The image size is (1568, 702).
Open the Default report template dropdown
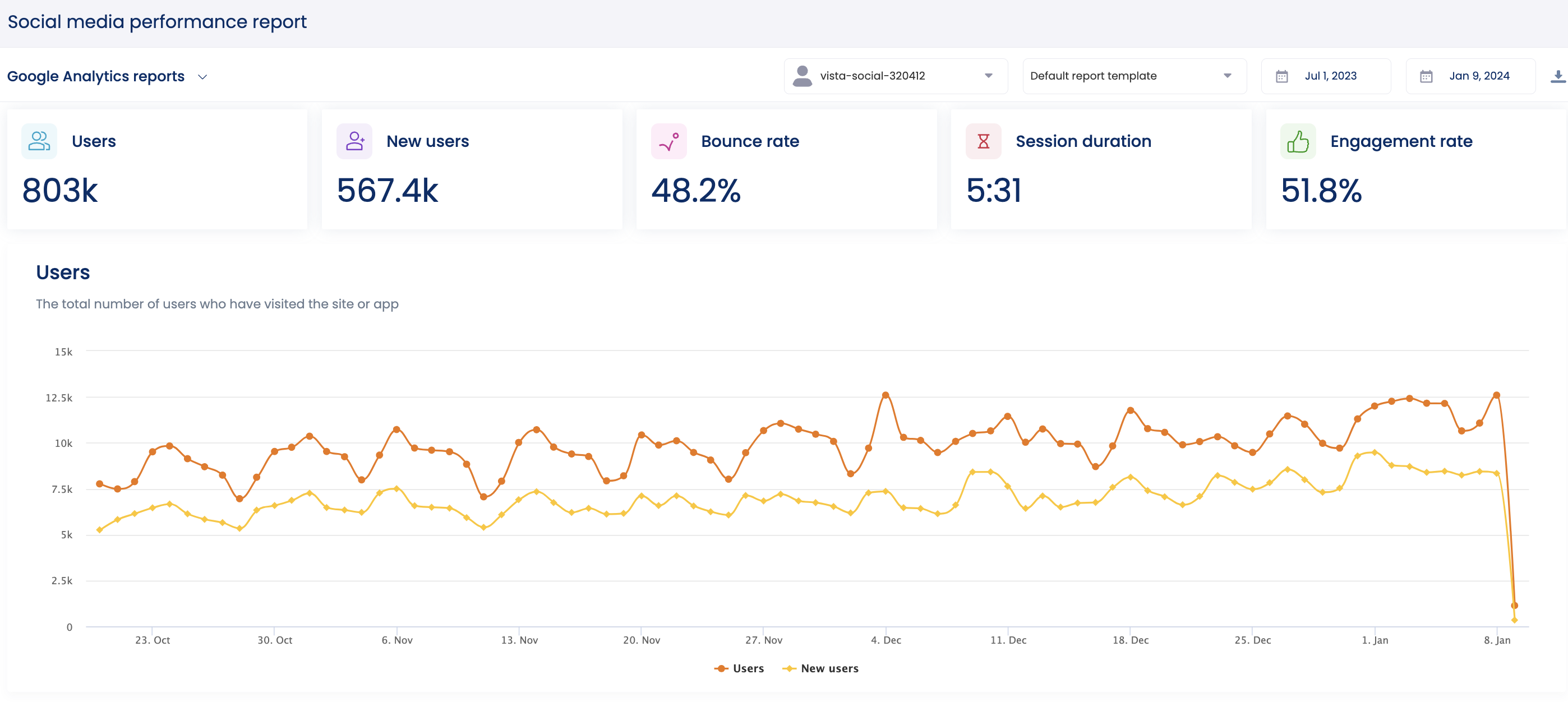[x=1134, y=76]
